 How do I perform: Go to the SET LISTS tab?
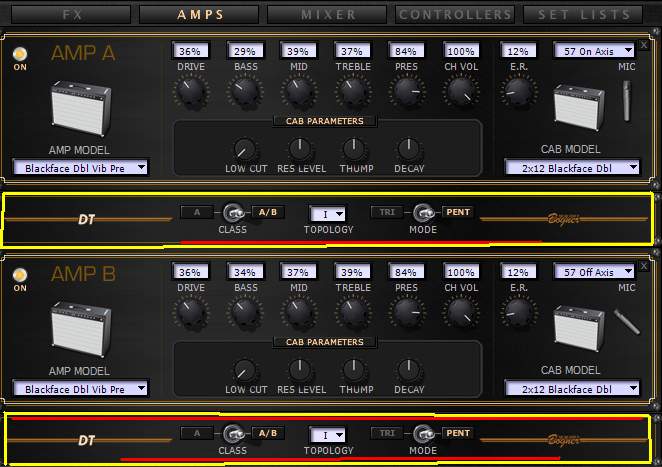click(x=583, y=15)
